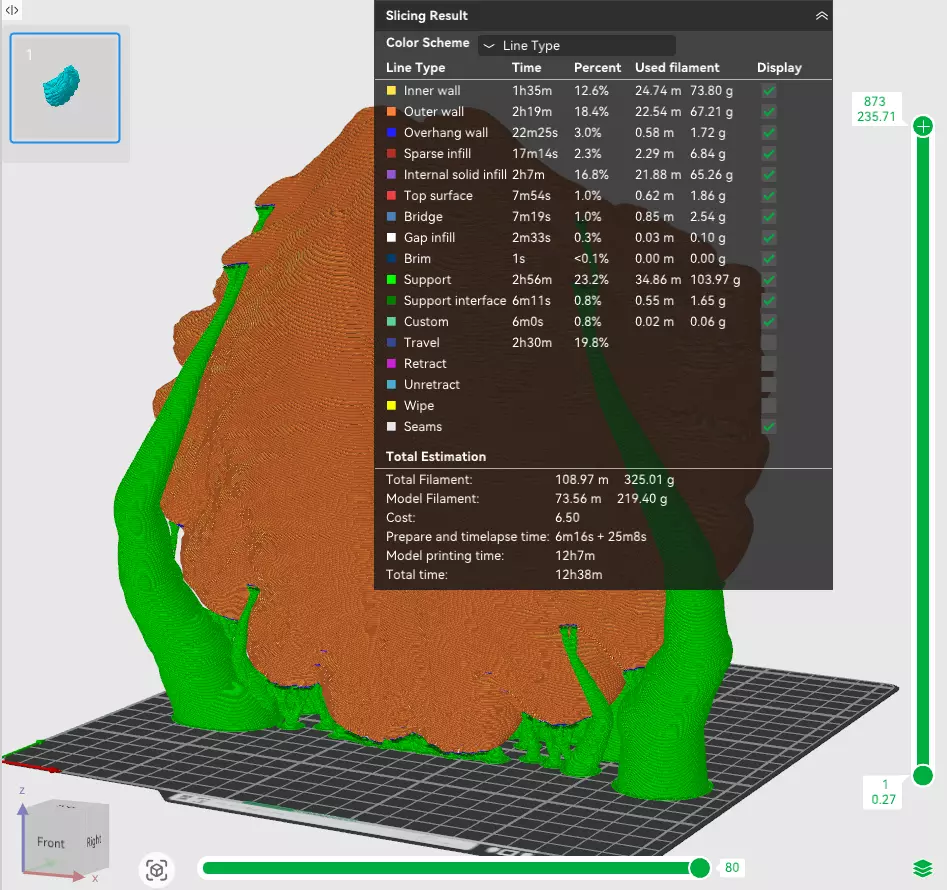The width and height of the screenshot is (947, 890).
Task: Click the horizontal move slider handle
Action: pos(699,868)
